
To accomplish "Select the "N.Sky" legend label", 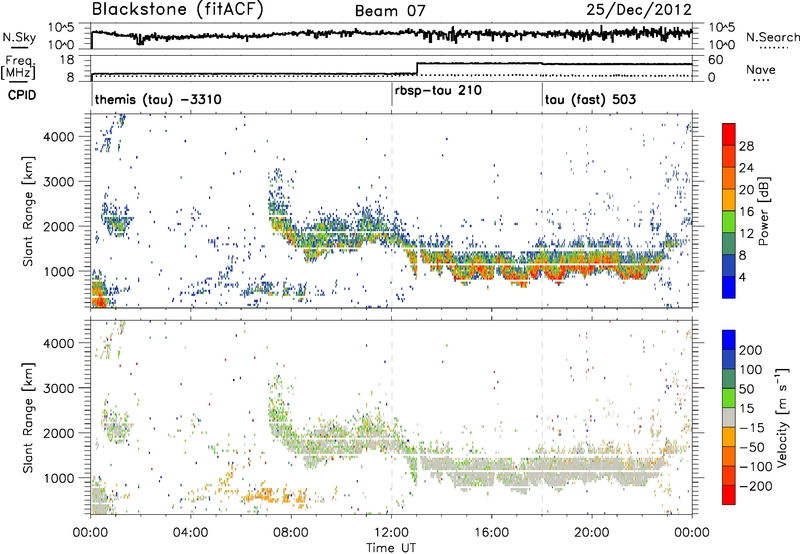I will (19, 37).
